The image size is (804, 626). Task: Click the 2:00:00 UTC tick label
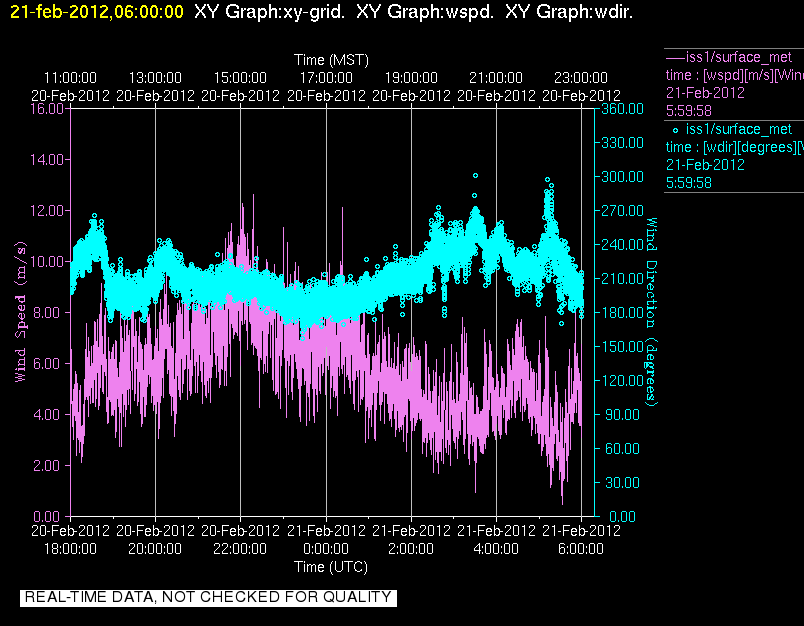(411, 549)
